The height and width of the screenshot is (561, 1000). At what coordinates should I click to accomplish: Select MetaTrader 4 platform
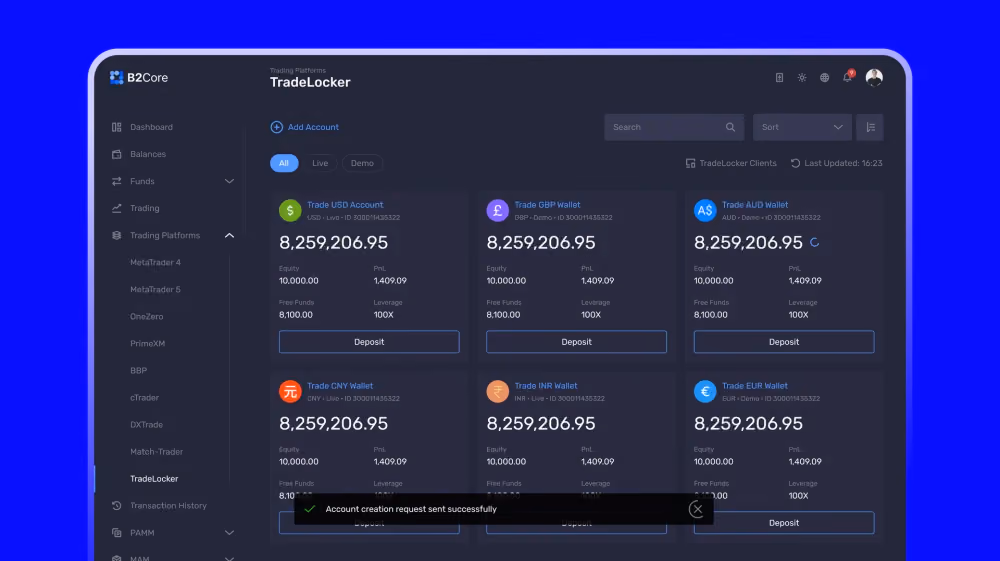tap(156, 262)
